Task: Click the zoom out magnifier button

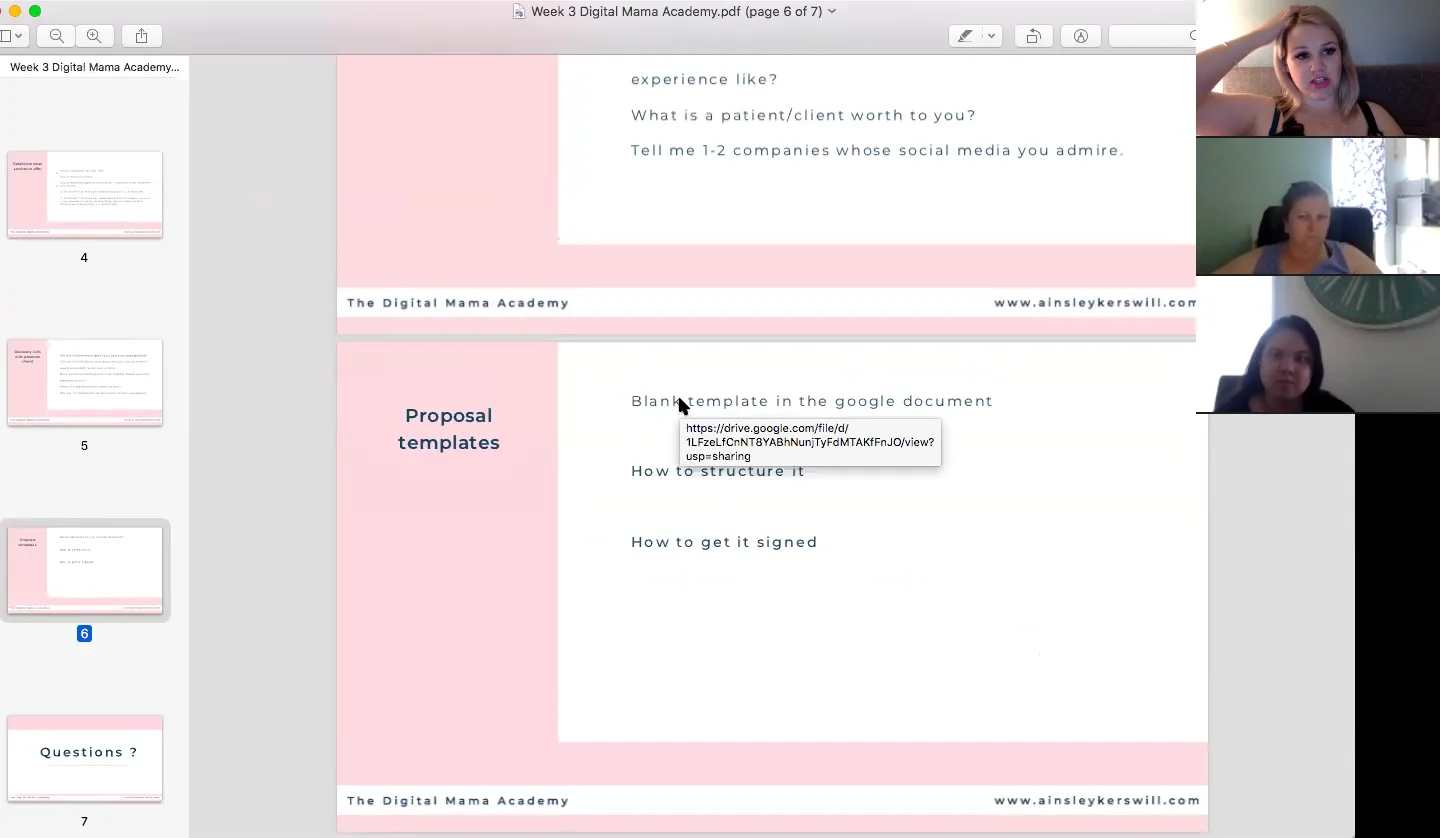Action: coord(57,36)
